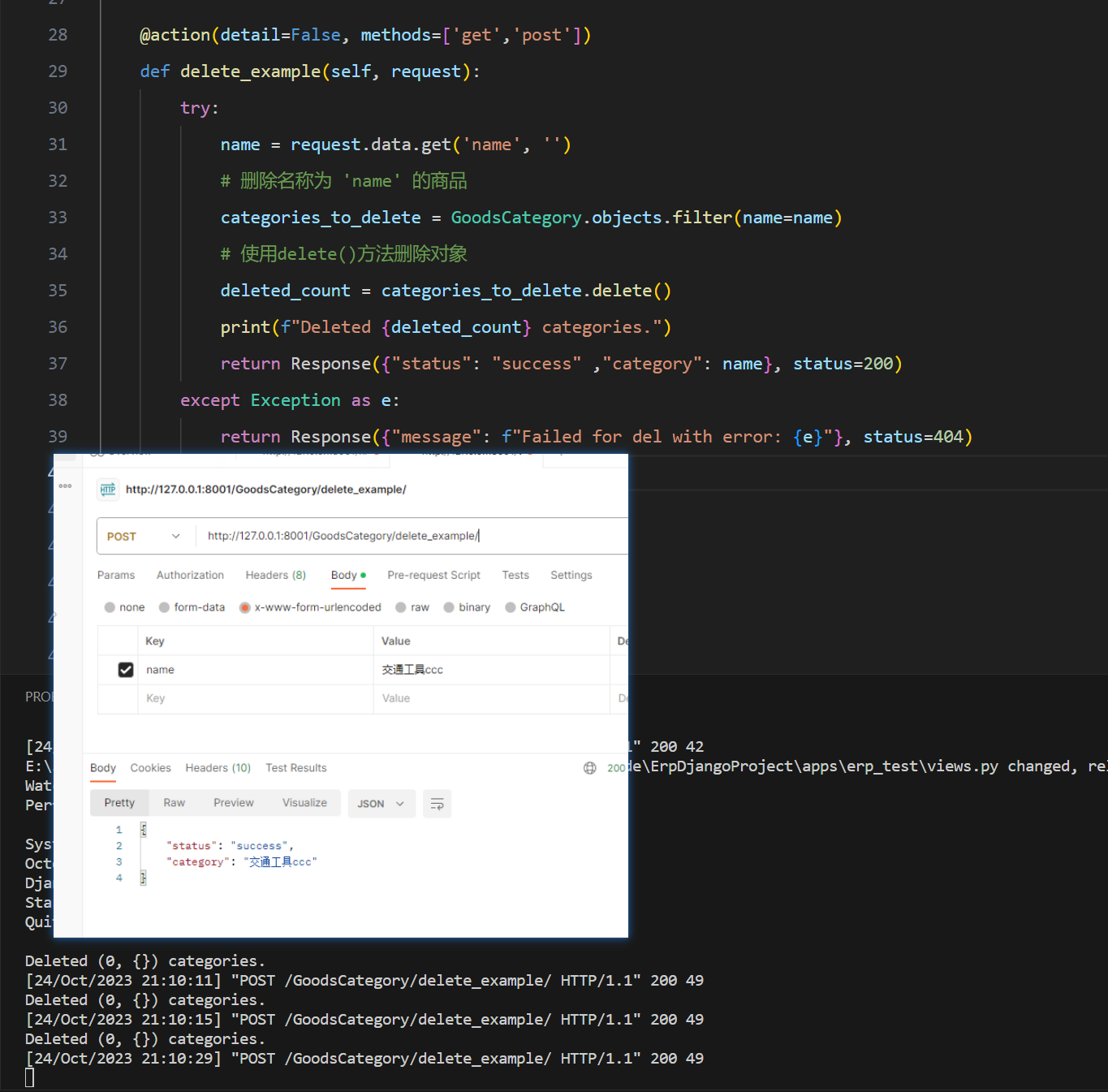Open the Pre-request Script tab
This screenshot has height=1092, width=1108.
point(433,575)
